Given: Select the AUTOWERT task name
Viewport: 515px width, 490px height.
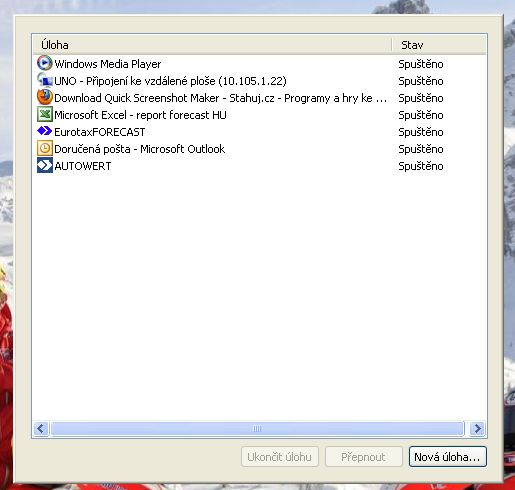Looking at the screenshot, I should tap(83, 166).
